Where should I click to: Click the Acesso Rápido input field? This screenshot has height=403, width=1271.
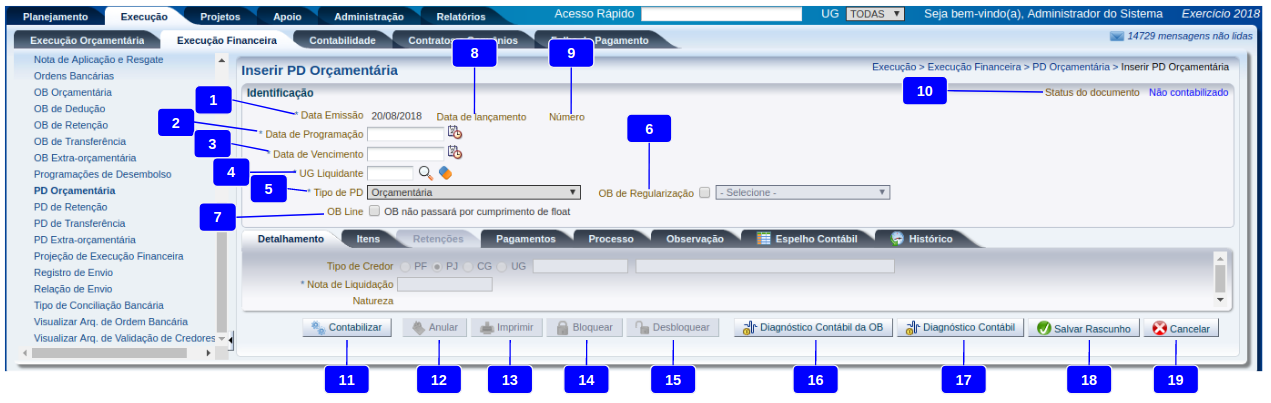click(x=721, y=15)
